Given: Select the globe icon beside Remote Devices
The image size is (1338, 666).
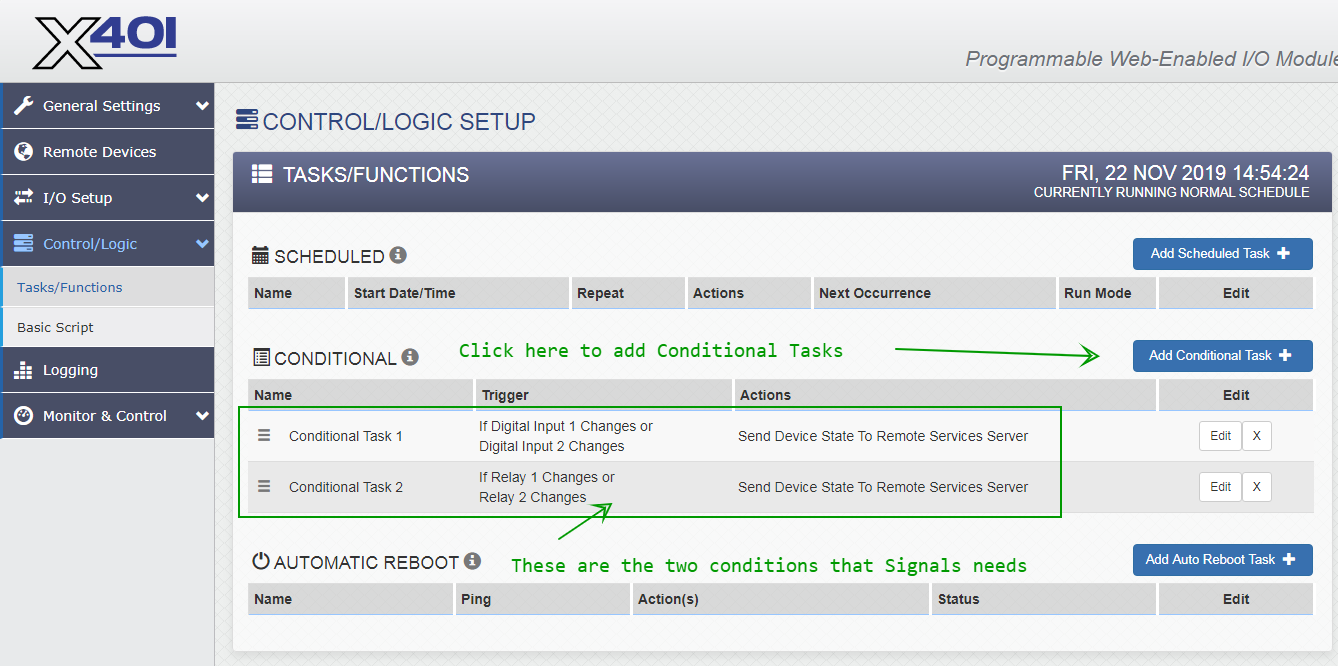Looking at the screenshot, I should (x=22, y=151).
